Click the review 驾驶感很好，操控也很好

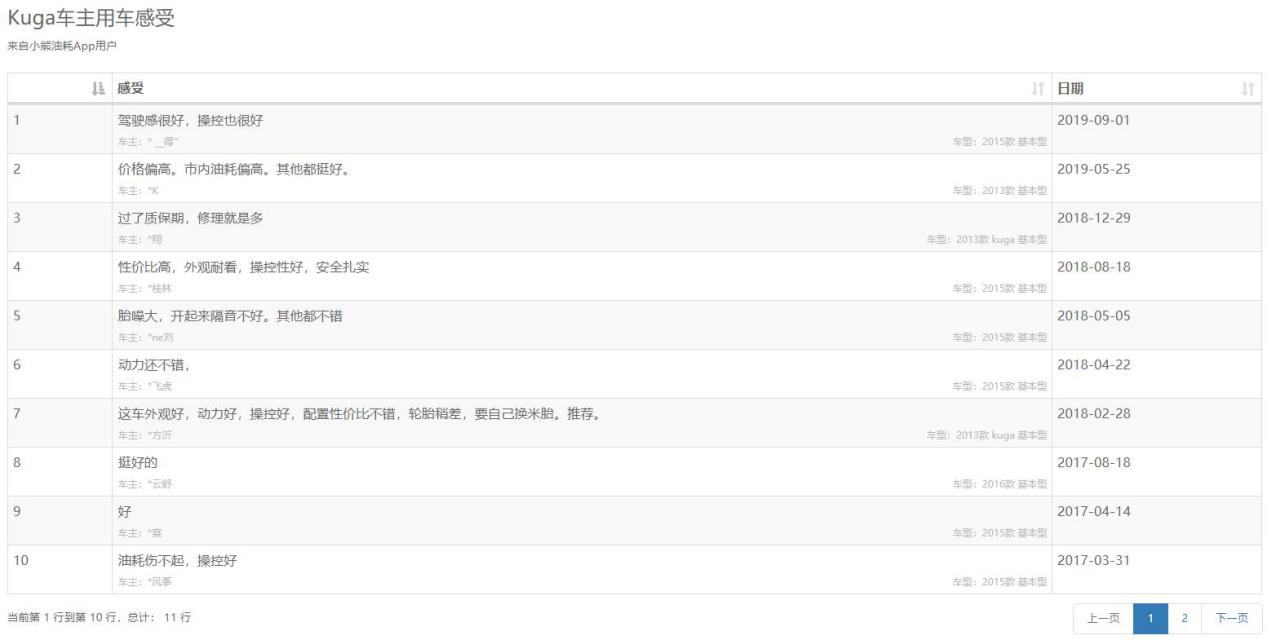pos(190,121)
